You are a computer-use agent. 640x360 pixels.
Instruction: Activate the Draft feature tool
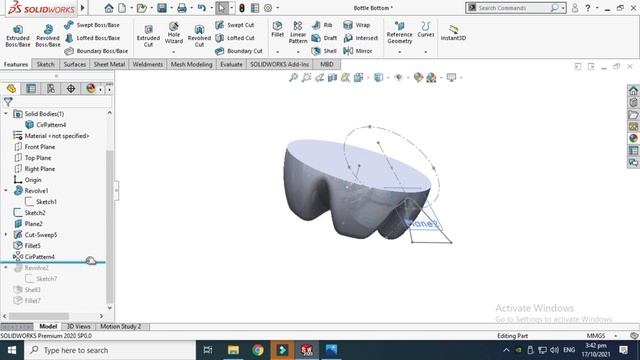324,38
